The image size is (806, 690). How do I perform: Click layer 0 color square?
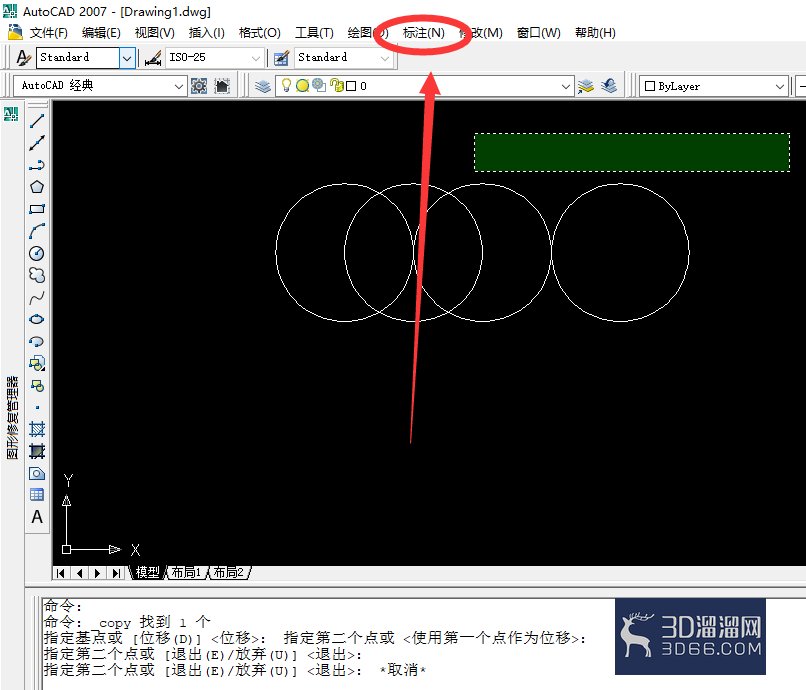coord(351,86)
